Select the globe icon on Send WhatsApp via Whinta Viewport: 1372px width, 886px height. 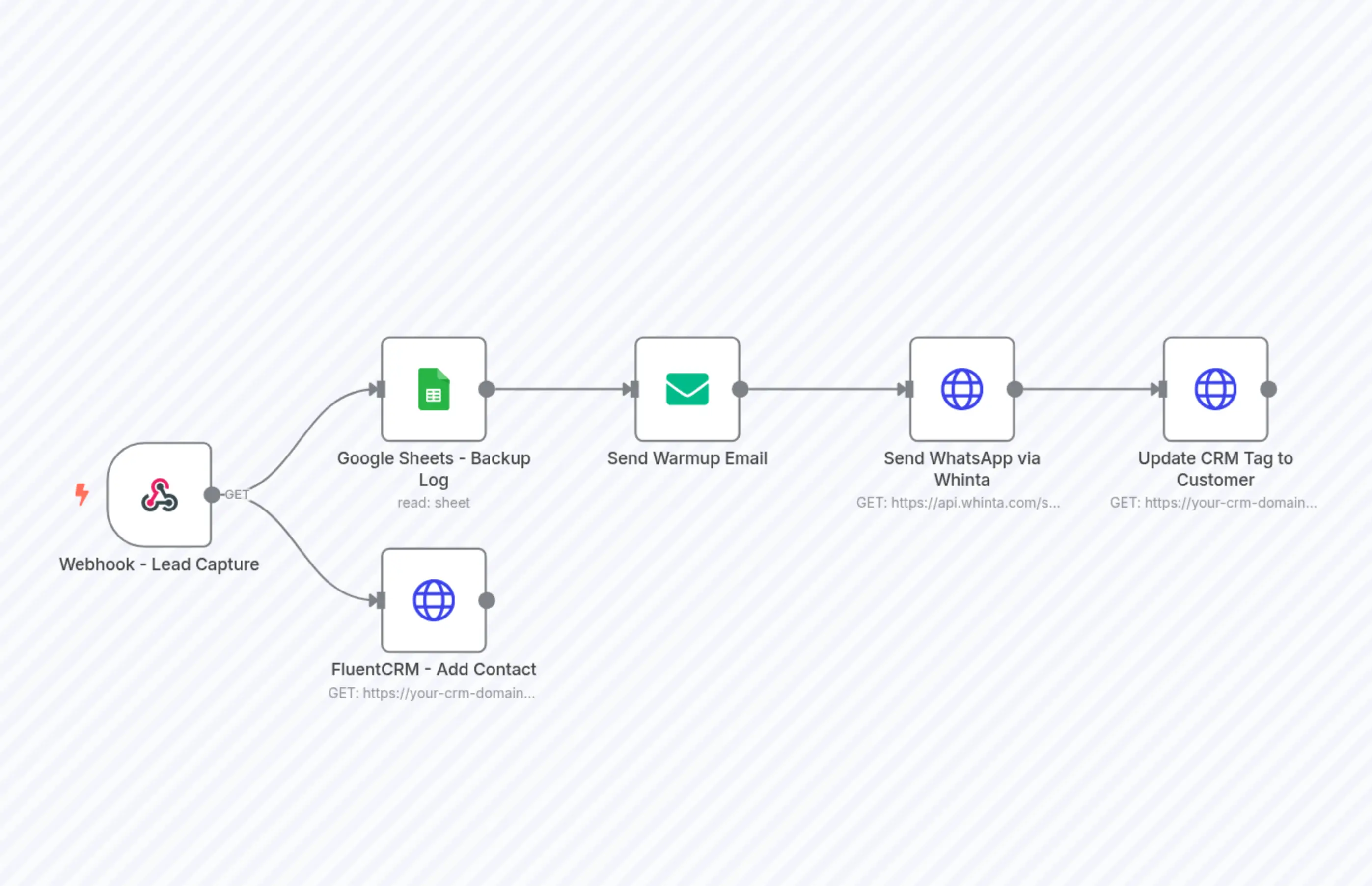tap(961, 389)
